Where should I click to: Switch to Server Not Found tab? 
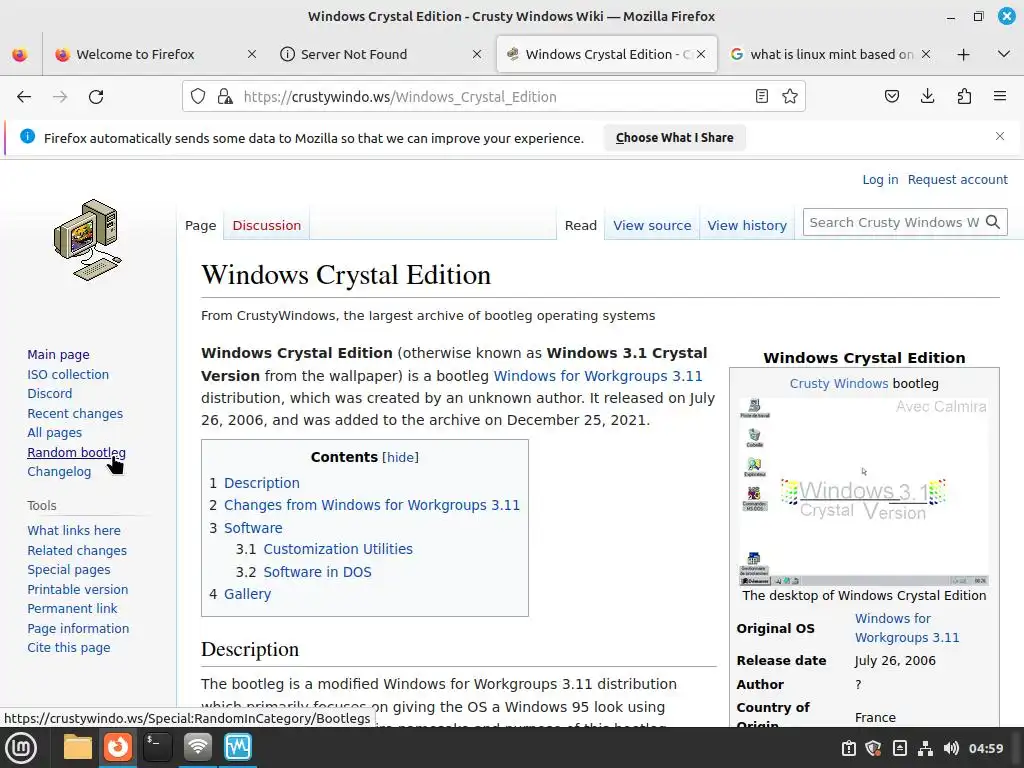click(353, 54)
